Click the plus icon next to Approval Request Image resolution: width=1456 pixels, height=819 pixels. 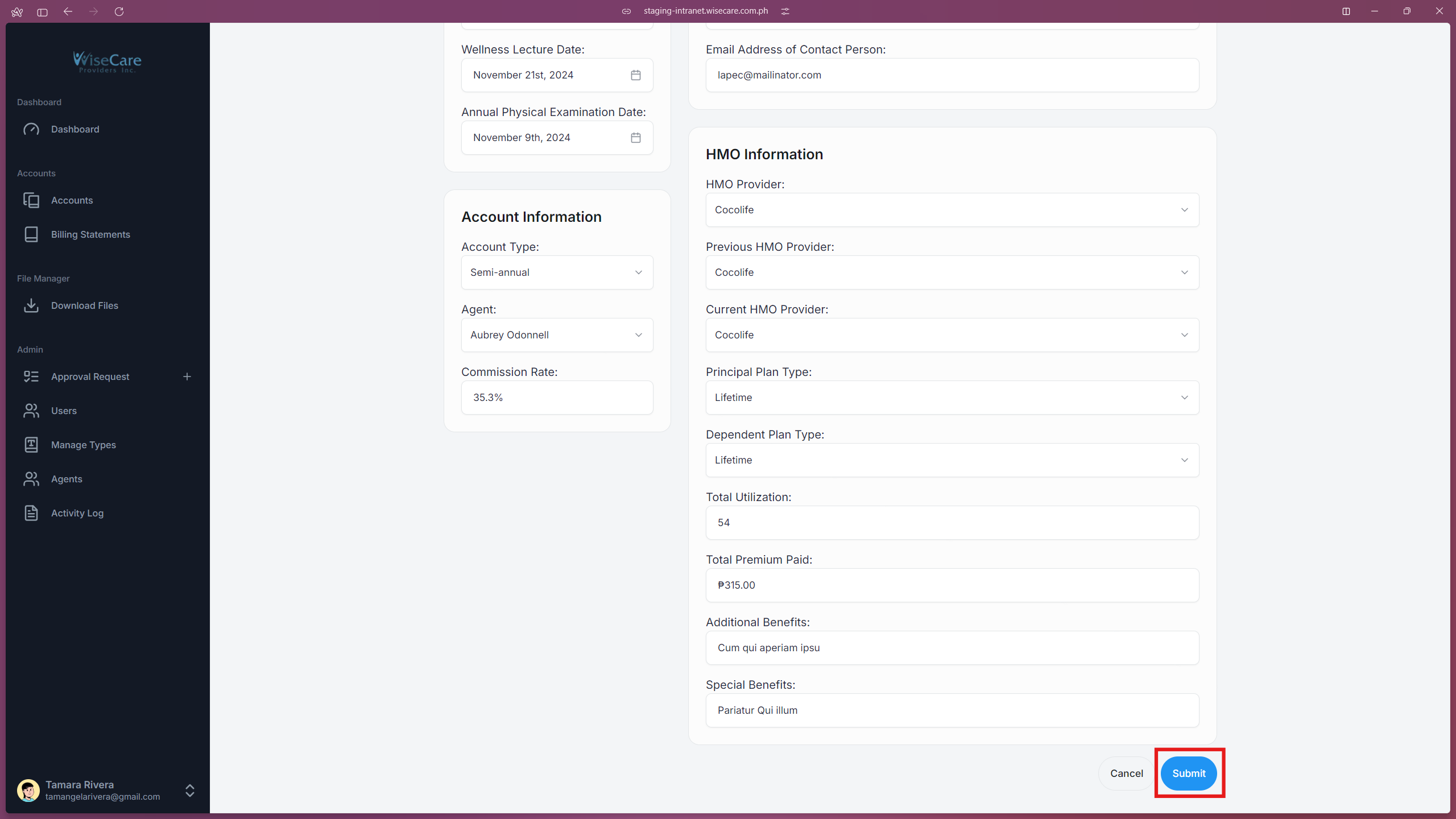[187, 376]
